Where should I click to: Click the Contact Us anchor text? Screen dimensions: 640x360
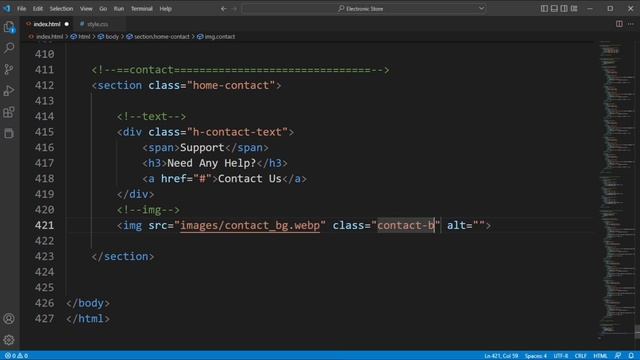pos(249,178)
